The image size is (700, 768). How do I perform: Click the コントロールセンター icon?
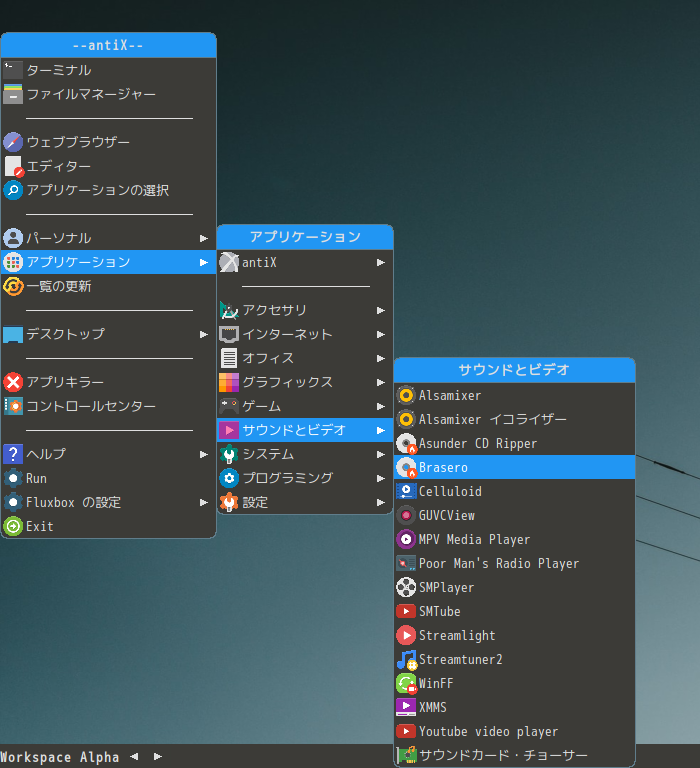tap(13, 406)
